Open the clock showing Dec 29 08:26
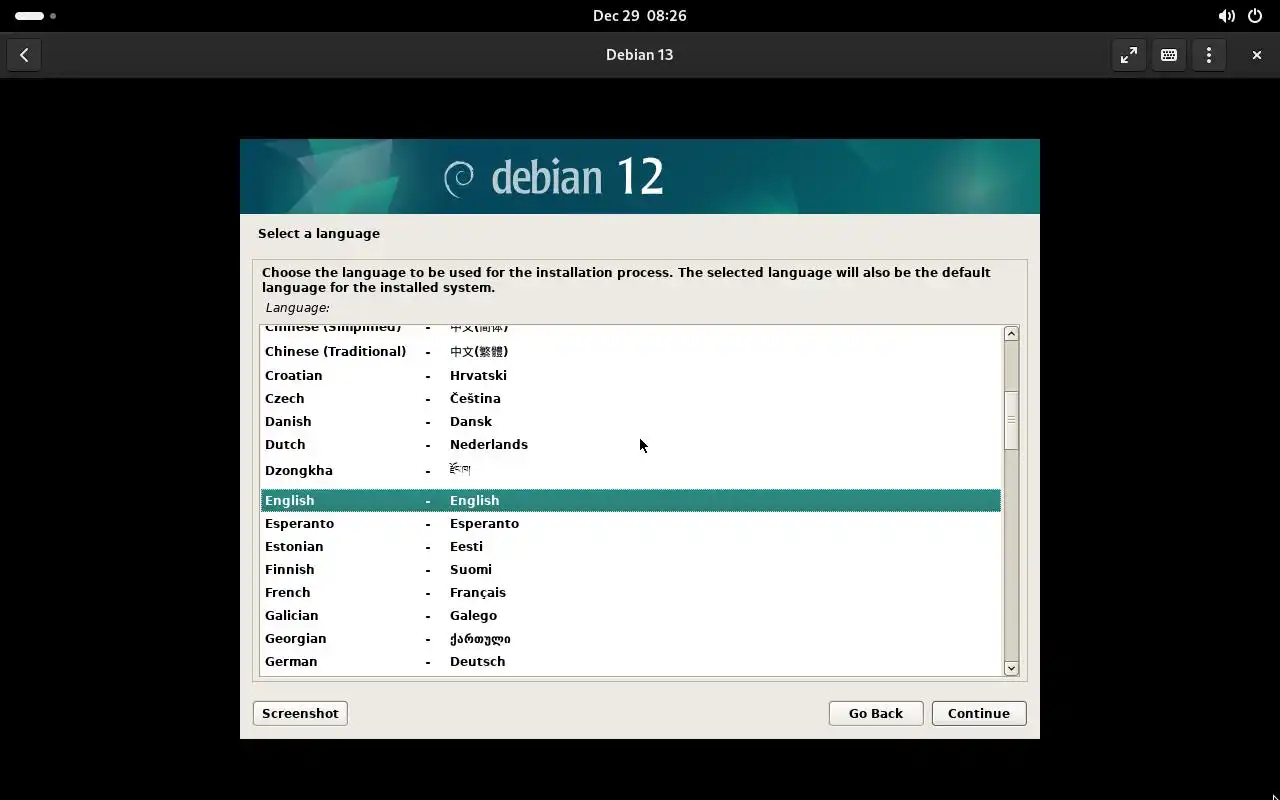Screen dimensions: 1280x800 click(x=639, y=16)
